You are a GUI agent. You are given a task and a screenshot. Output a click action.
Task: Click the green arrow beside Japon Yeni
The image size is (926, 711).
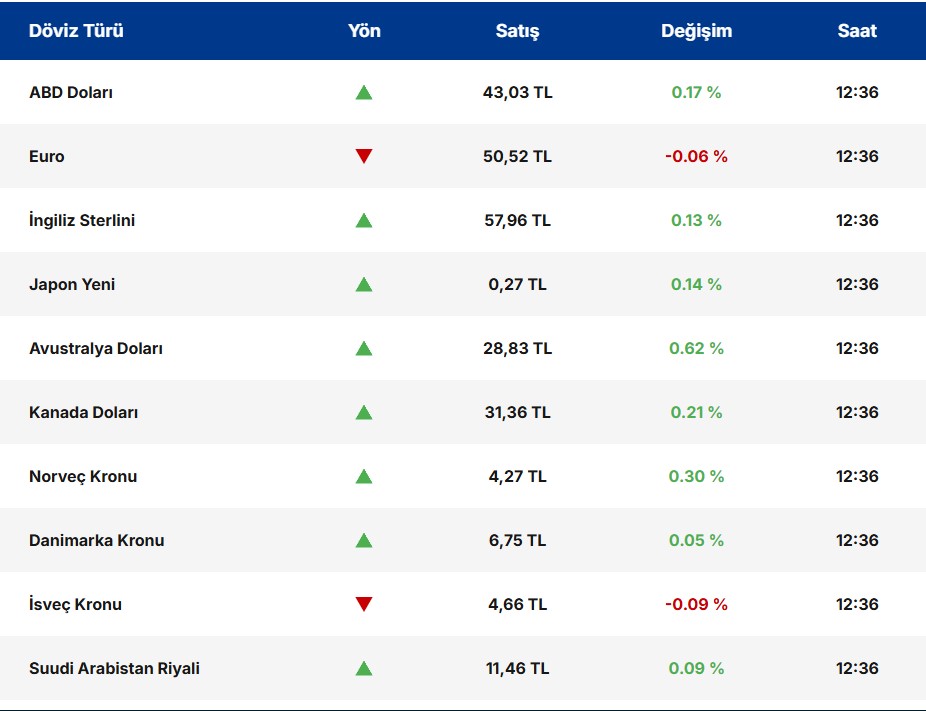coord(364,285)
